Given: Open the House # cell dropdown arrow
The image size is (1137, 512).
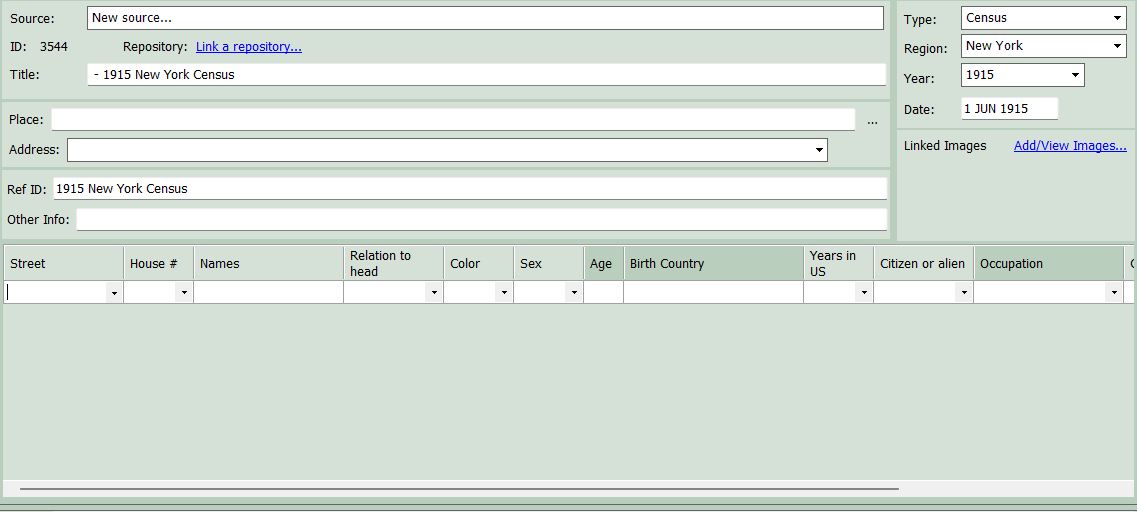Looking at the screenshot, I should coord(184,292).
